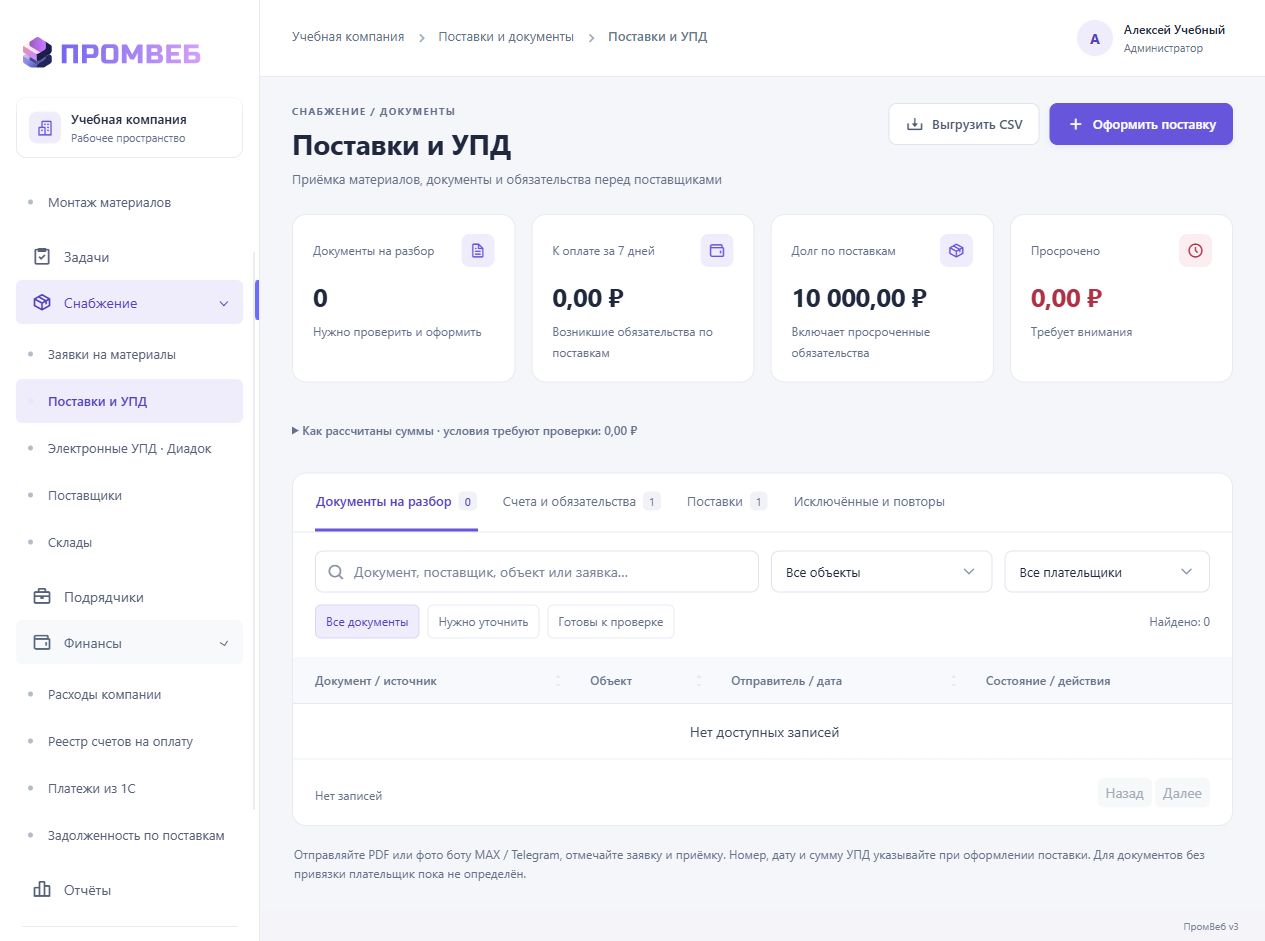This screenshot has height=941, width=1265.
Task: Switch to Счета и обязательства tab
Action: 581,502
